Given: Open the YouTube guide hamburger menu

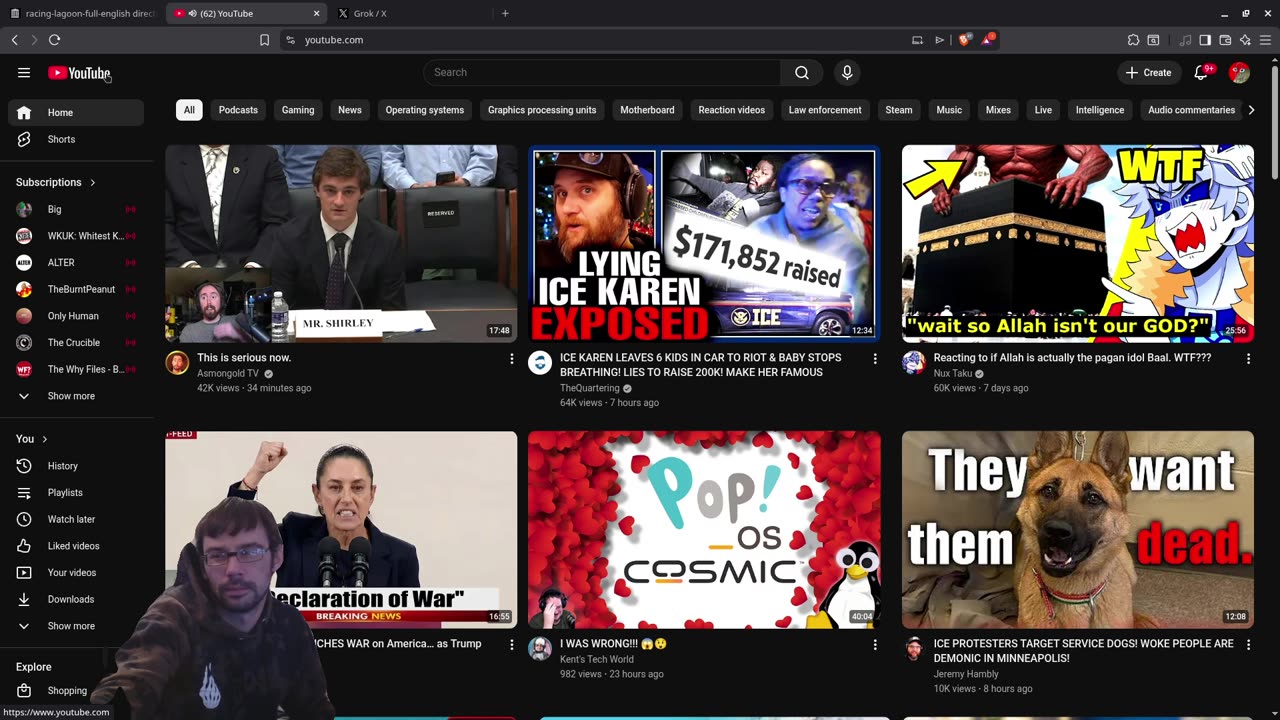Looking at the screenshot, I should [24, 72].
